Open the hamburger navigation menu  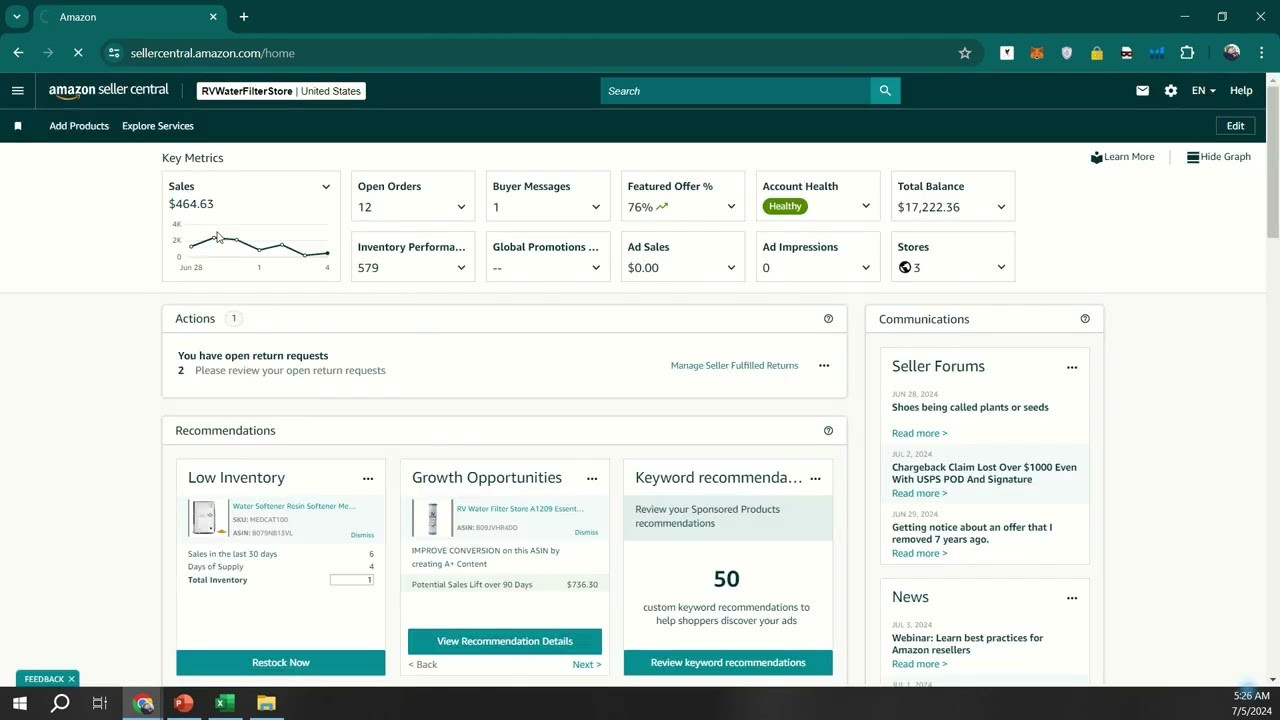click(x=17, y=91)
